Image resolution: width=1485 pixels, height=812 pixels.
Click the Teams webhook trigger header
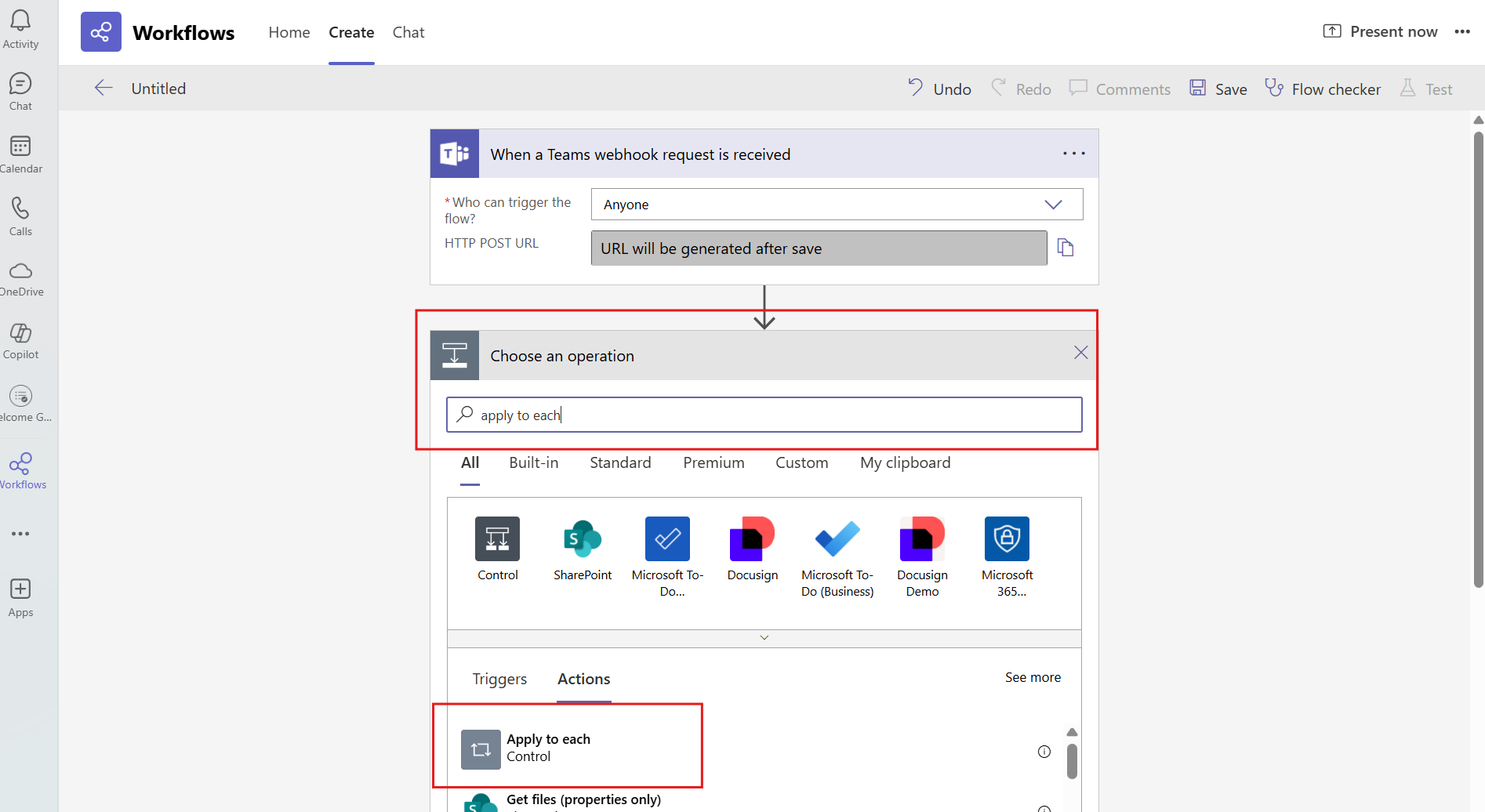click(764, 154)
